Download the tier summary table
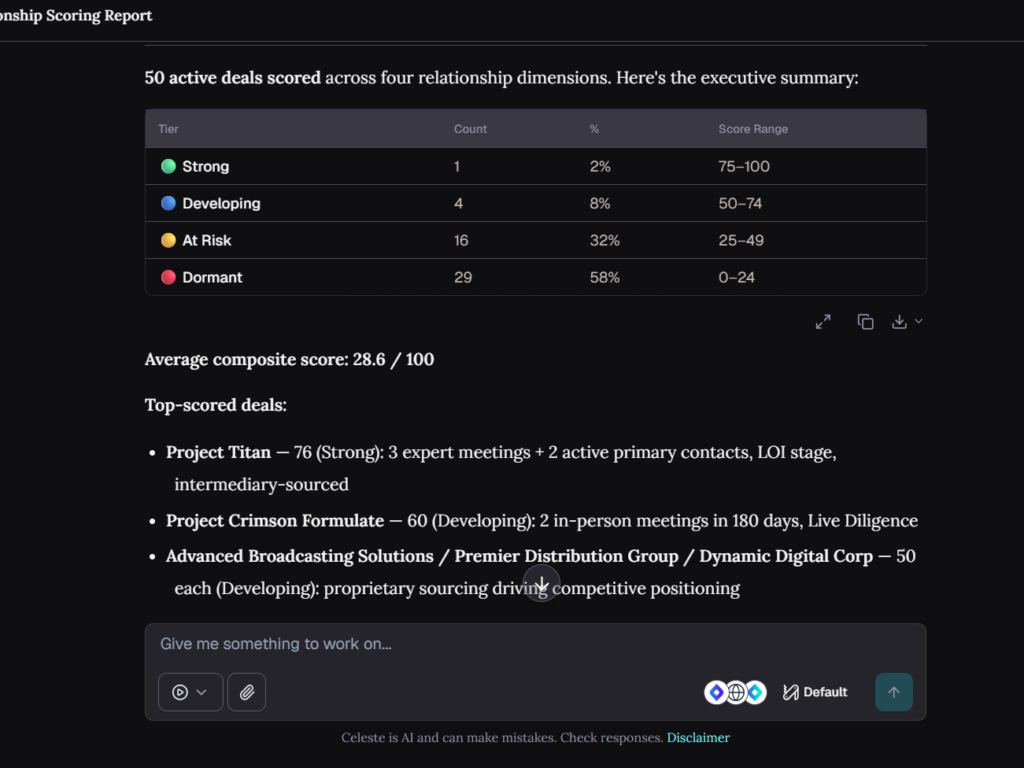The image size is (1024, 768). [899, 322]
